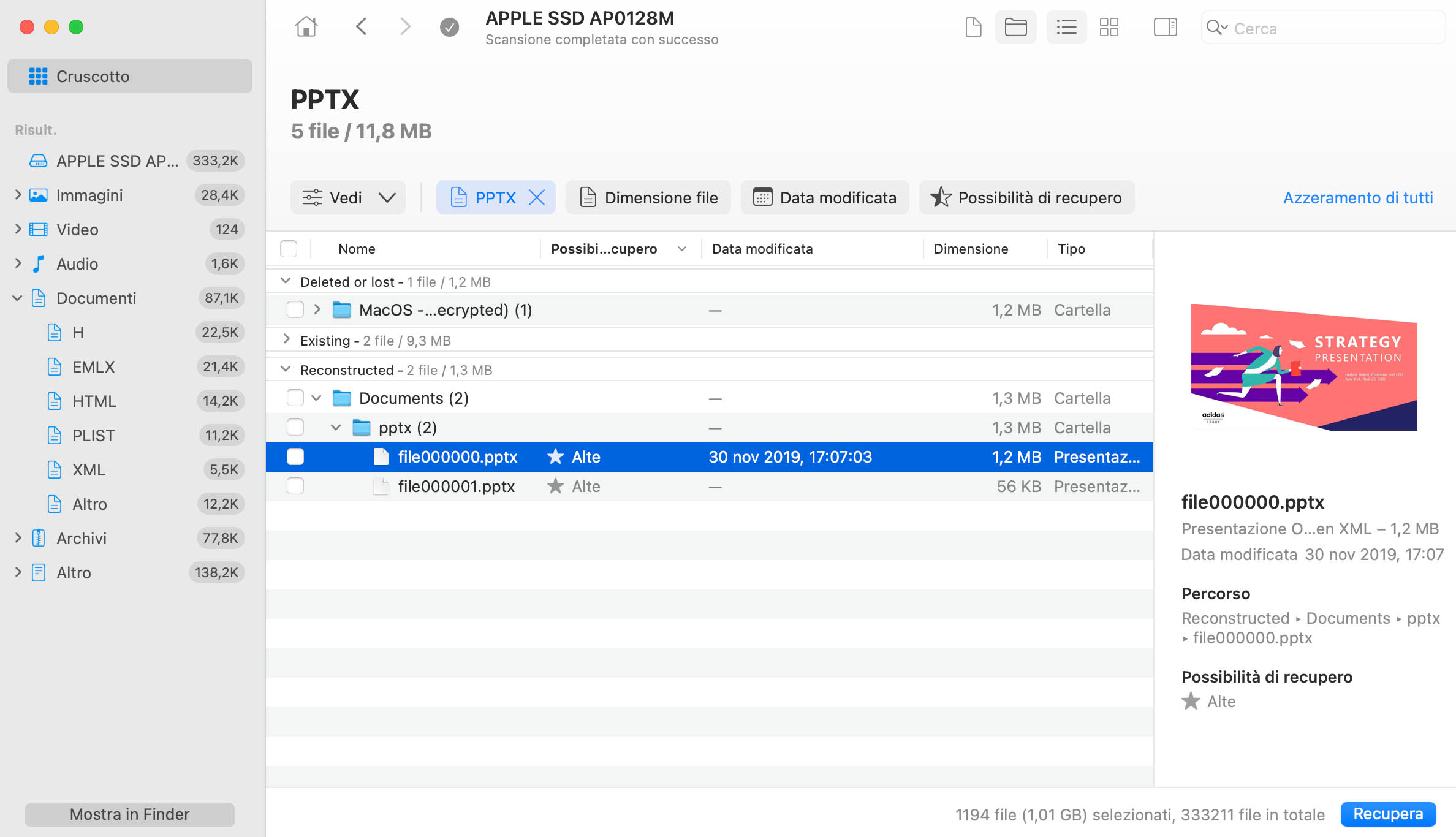Switch to folder view icon in toolbar
The width and height of the screenshot is (1456, 837).
pyautogui.click(x=1015, y=27)
